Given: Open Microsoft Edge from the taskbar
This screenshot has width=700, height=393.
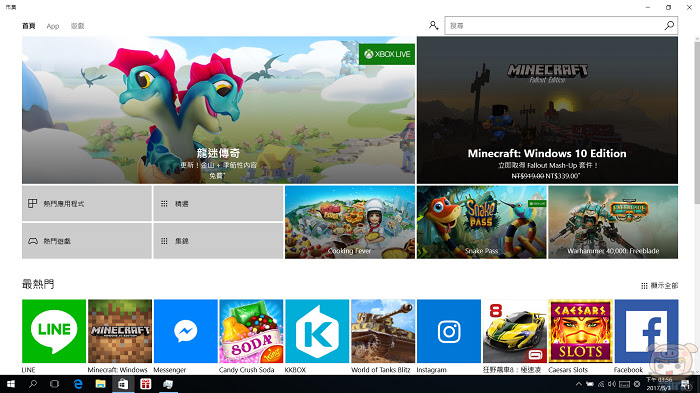Looking at the screenshot, I should pyautogui.click(x=78, y=384).
